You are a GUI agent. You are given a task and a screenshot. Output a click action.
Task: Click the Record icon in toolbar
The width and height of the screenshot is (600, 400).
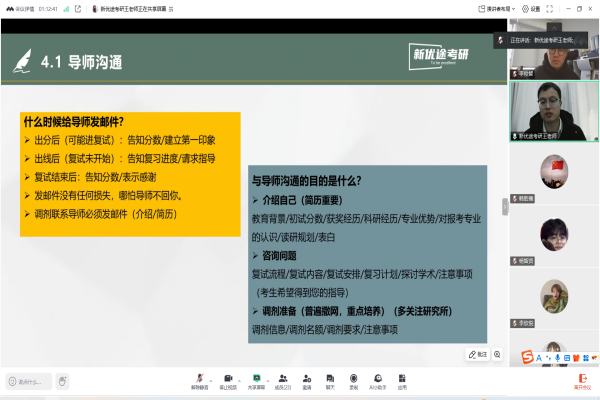(354, 378)
